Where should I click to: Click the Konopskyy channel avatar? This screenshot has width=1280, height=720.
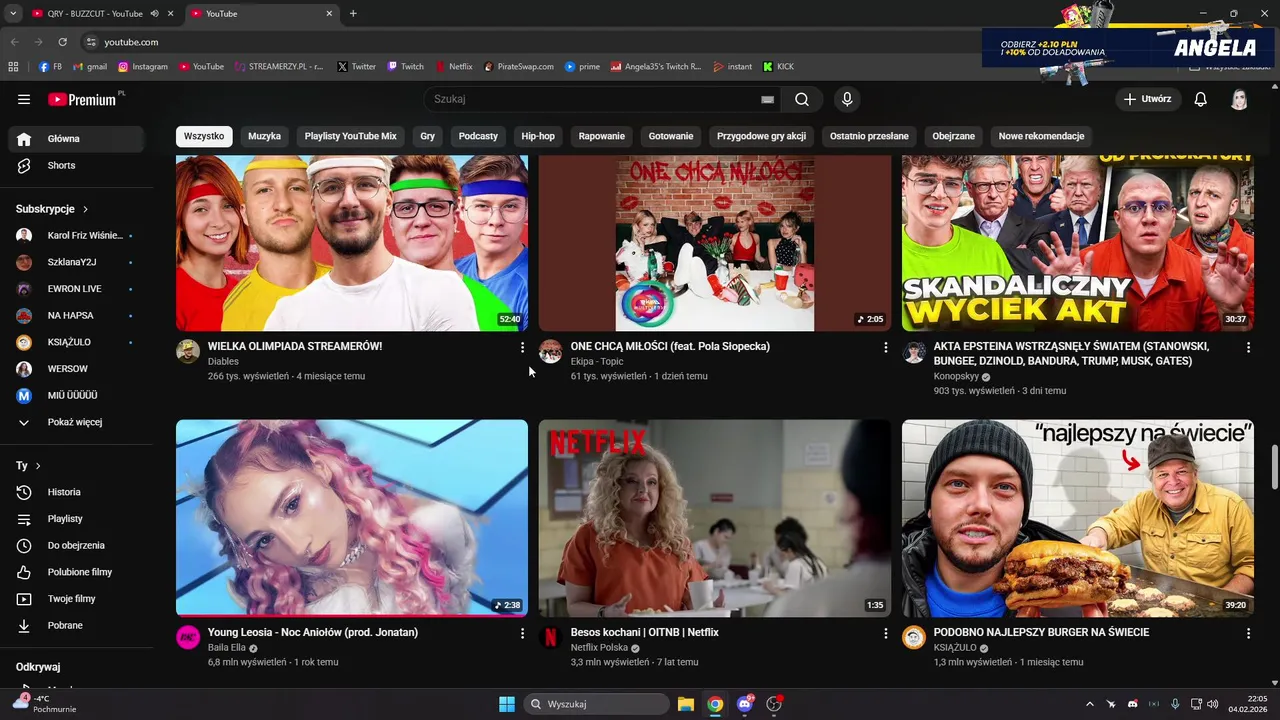click(x=914, y=351)
